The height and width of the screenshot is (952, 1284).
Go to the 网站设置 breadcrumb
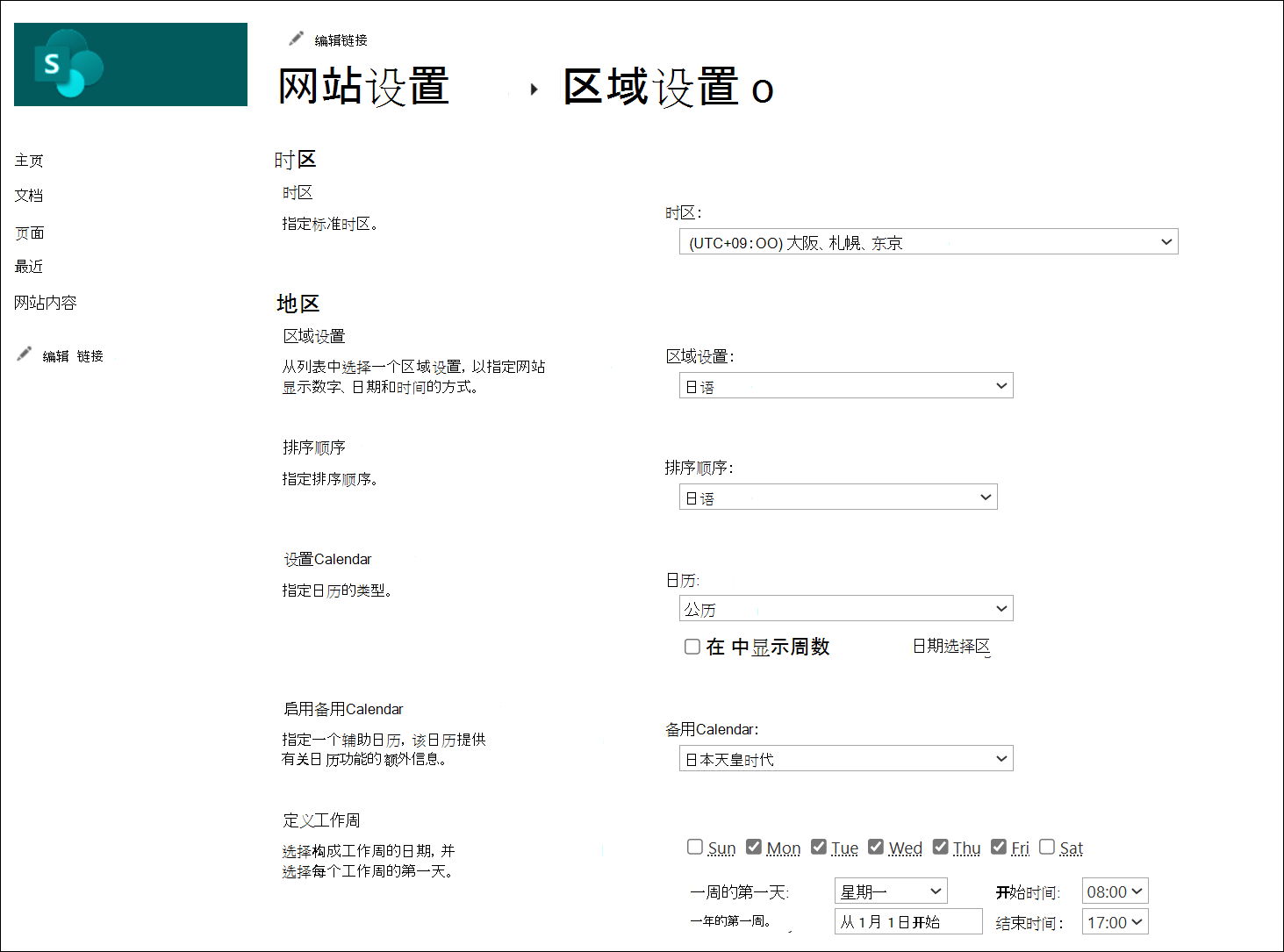(363, 87)
